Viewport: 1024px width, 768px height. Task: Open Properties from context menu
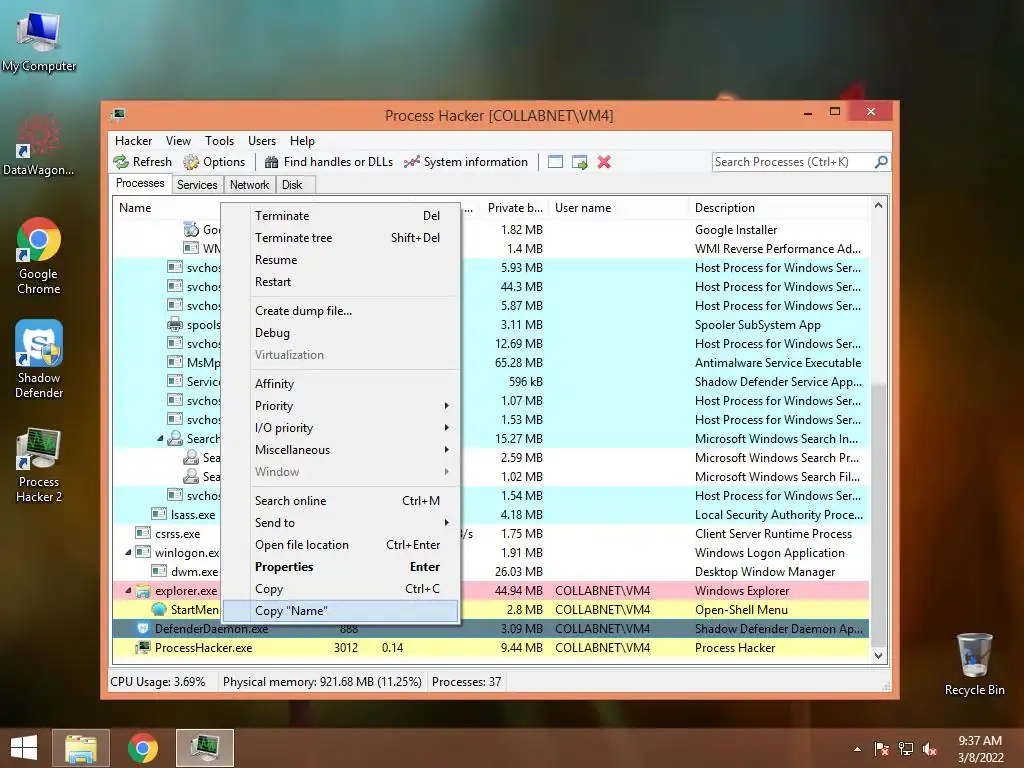coord(355,566)
